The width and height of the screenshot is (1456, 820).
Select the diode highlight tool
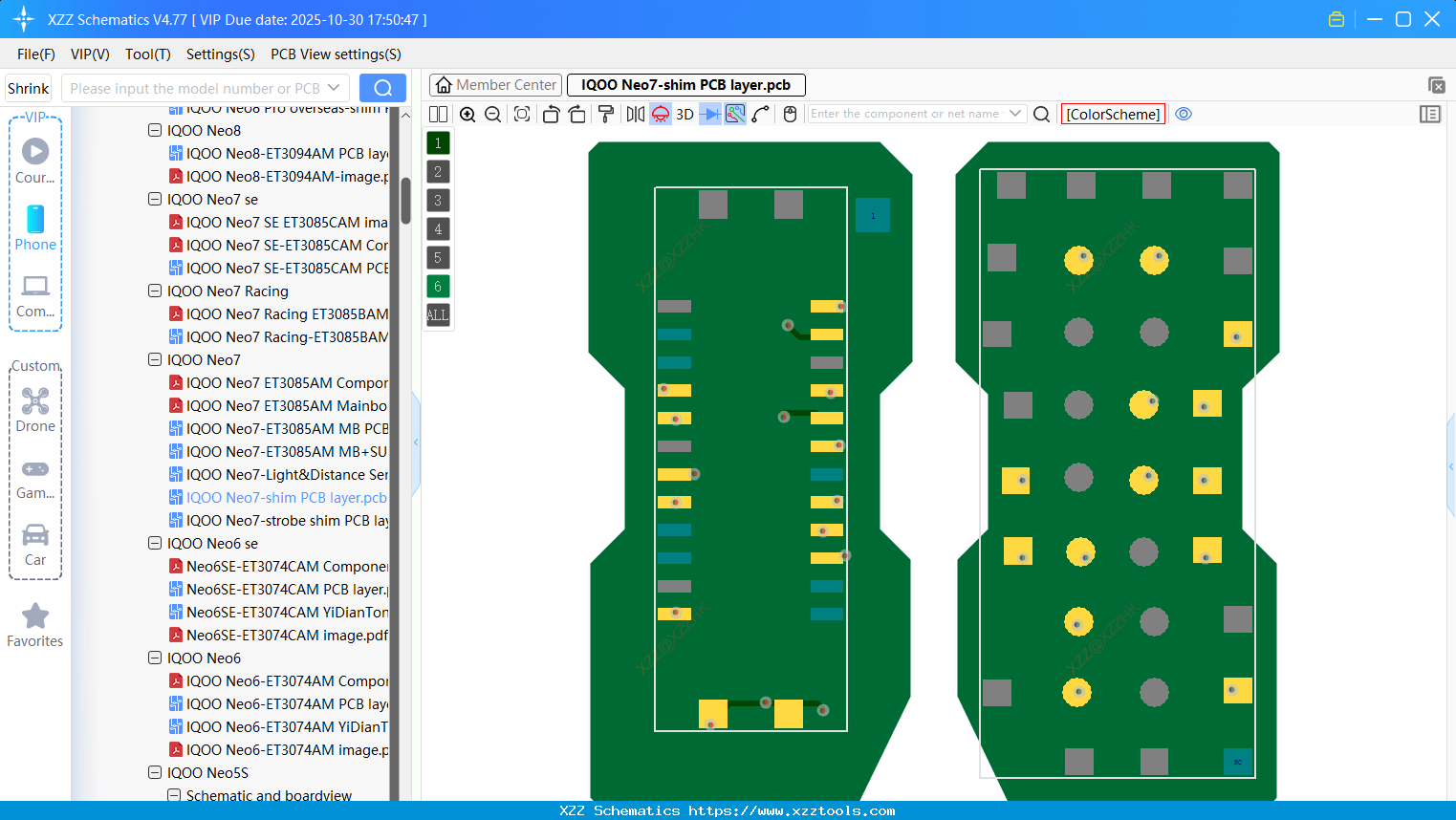pyautogui.click(x=708, y=114)
